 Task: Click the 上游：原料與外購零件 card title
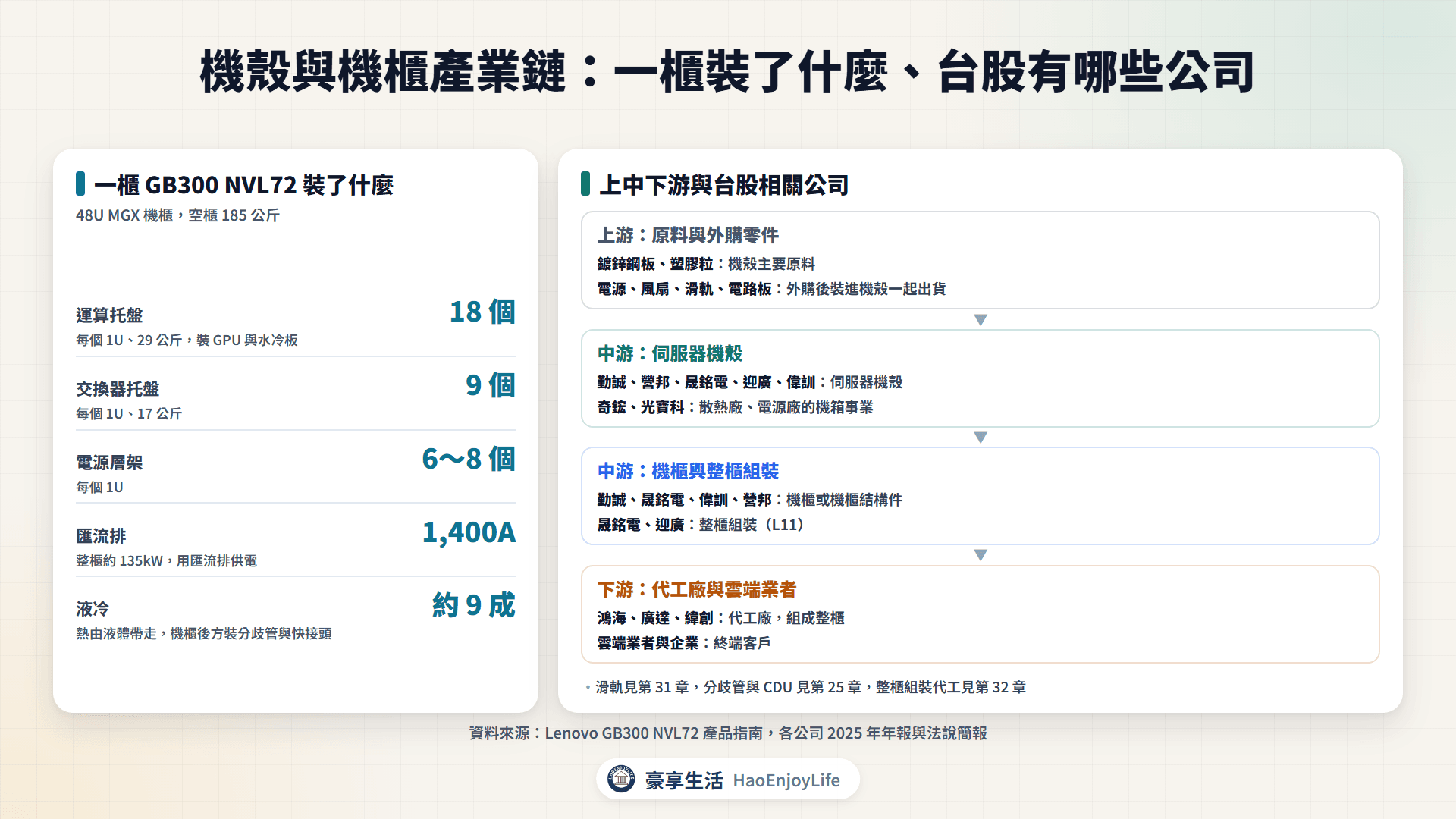(x=688, y=235)
